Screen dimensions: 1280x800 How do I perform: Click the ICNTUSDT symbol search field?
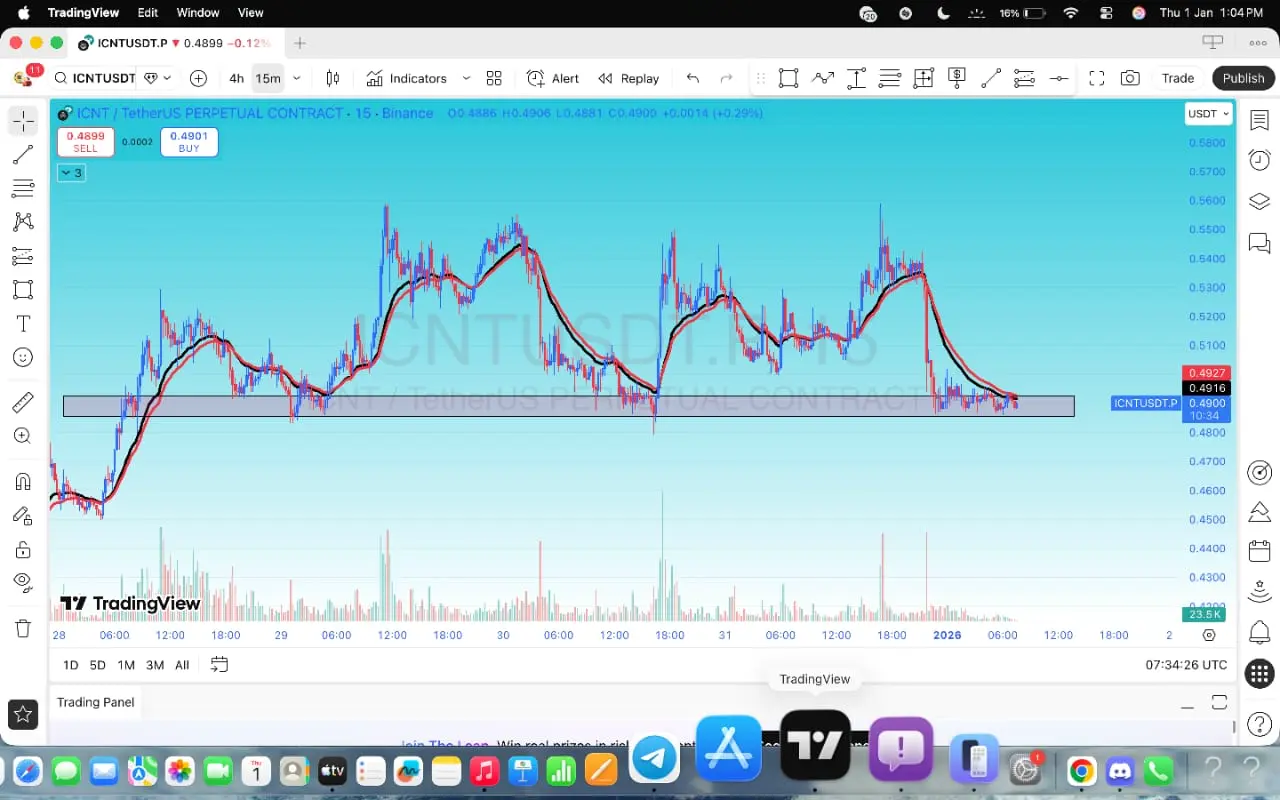(95, 78)
